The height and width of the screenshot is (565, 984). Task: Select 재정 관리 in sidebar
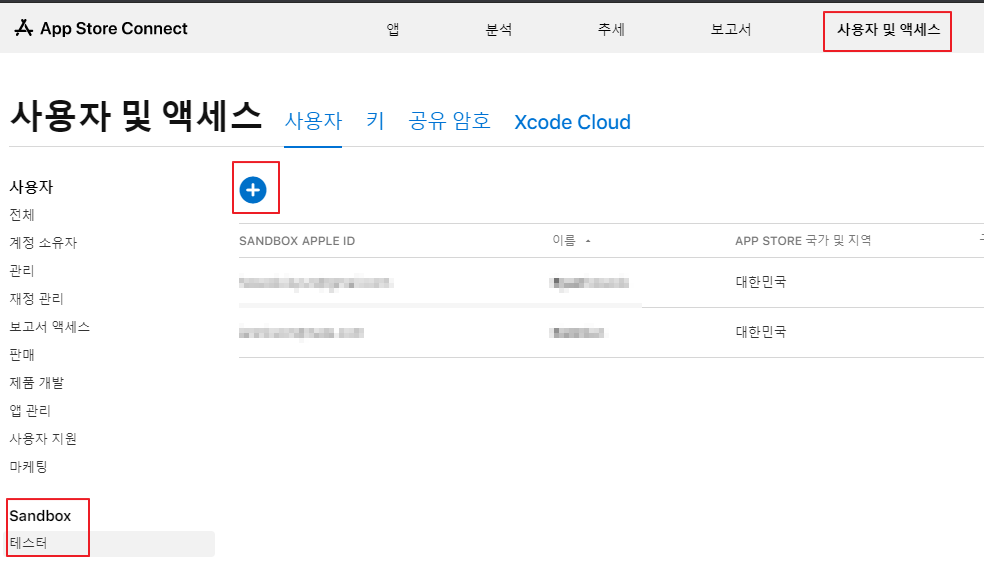[36, 298]
